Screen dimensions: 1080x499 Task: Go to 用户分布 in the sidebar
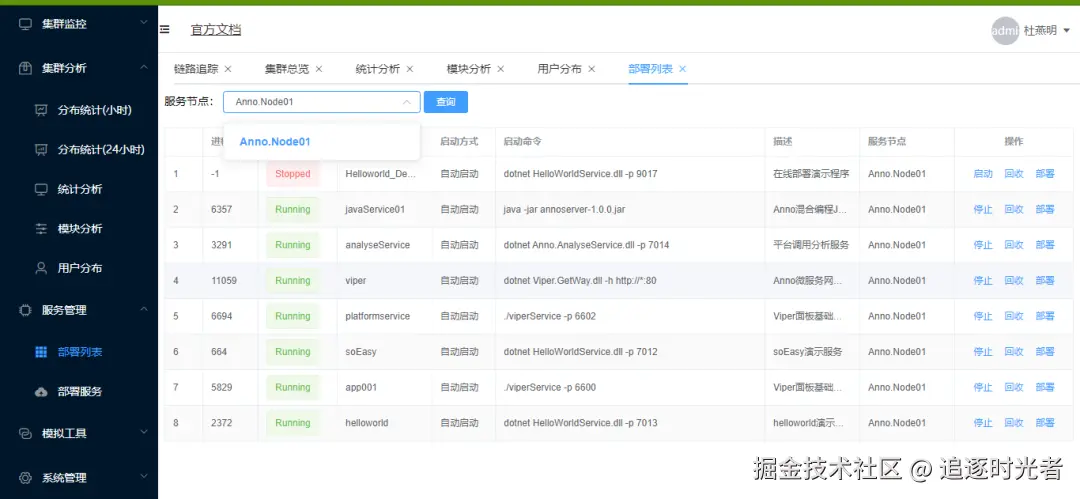coord(79,268)
